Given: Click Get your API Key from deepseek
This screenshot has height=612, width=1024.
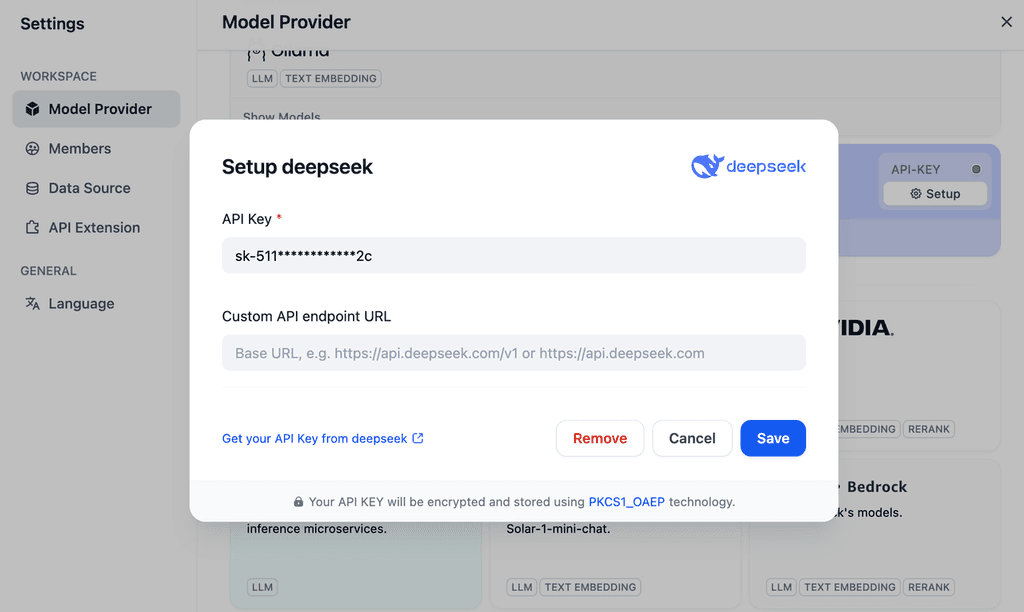Looking at the screenshot, I should pos(315,437).
